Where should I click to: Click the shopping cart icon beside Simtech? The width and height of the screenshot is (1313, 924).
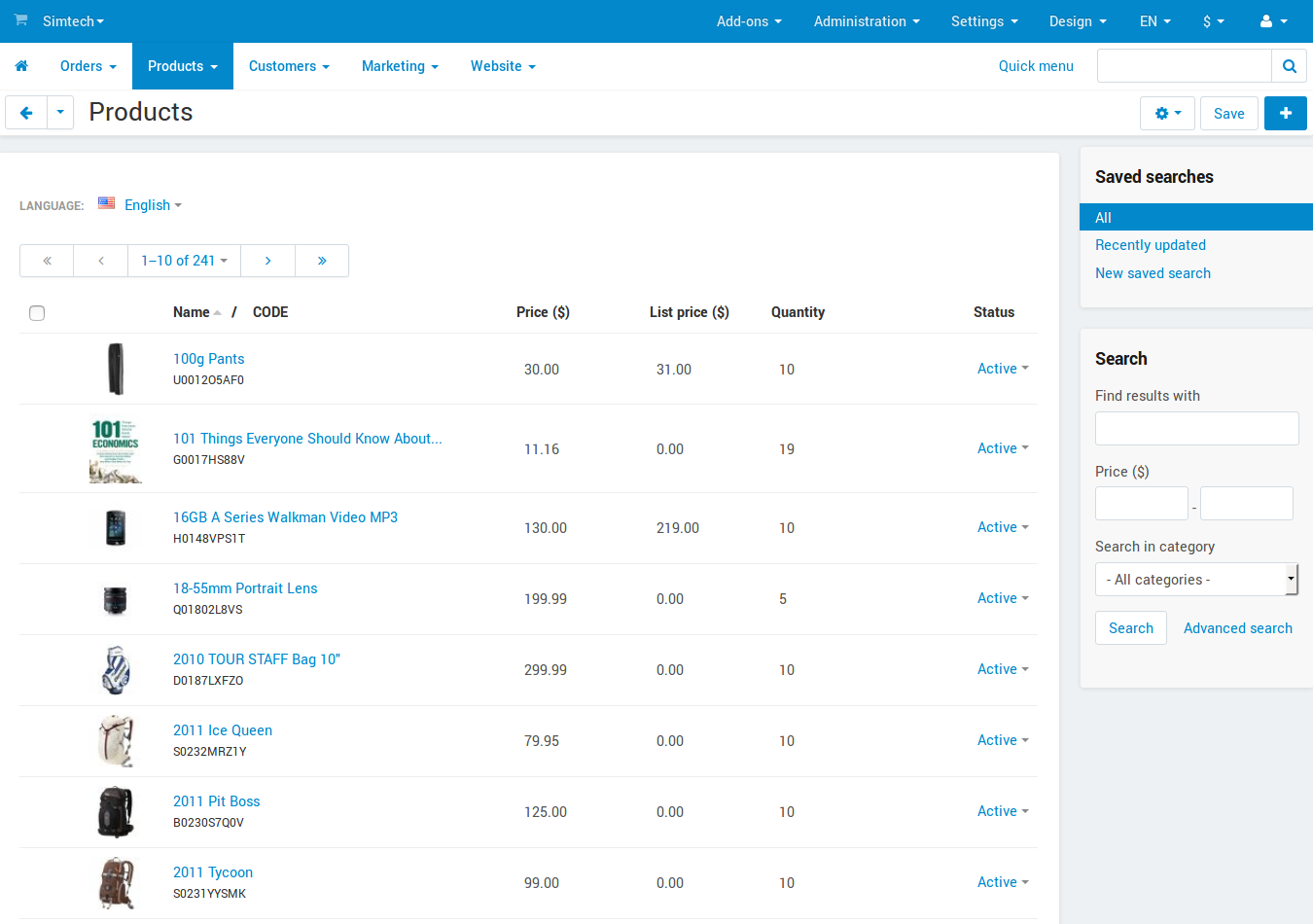coord(20,20)
